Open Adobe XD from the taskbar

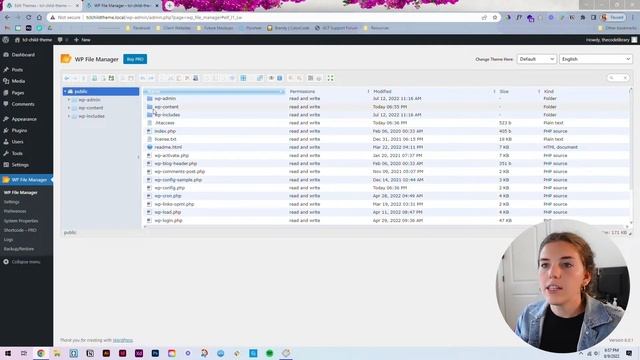pyautogui.click(x=139, y=353)
